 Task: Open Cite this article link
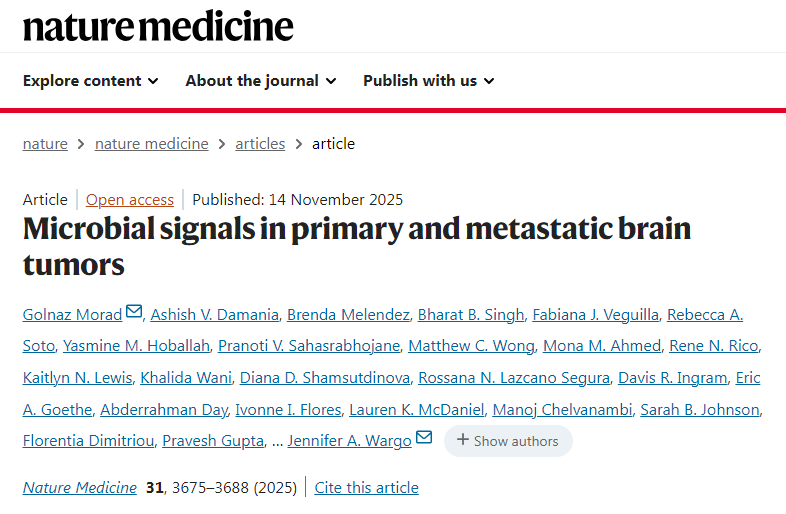[366, 488]
